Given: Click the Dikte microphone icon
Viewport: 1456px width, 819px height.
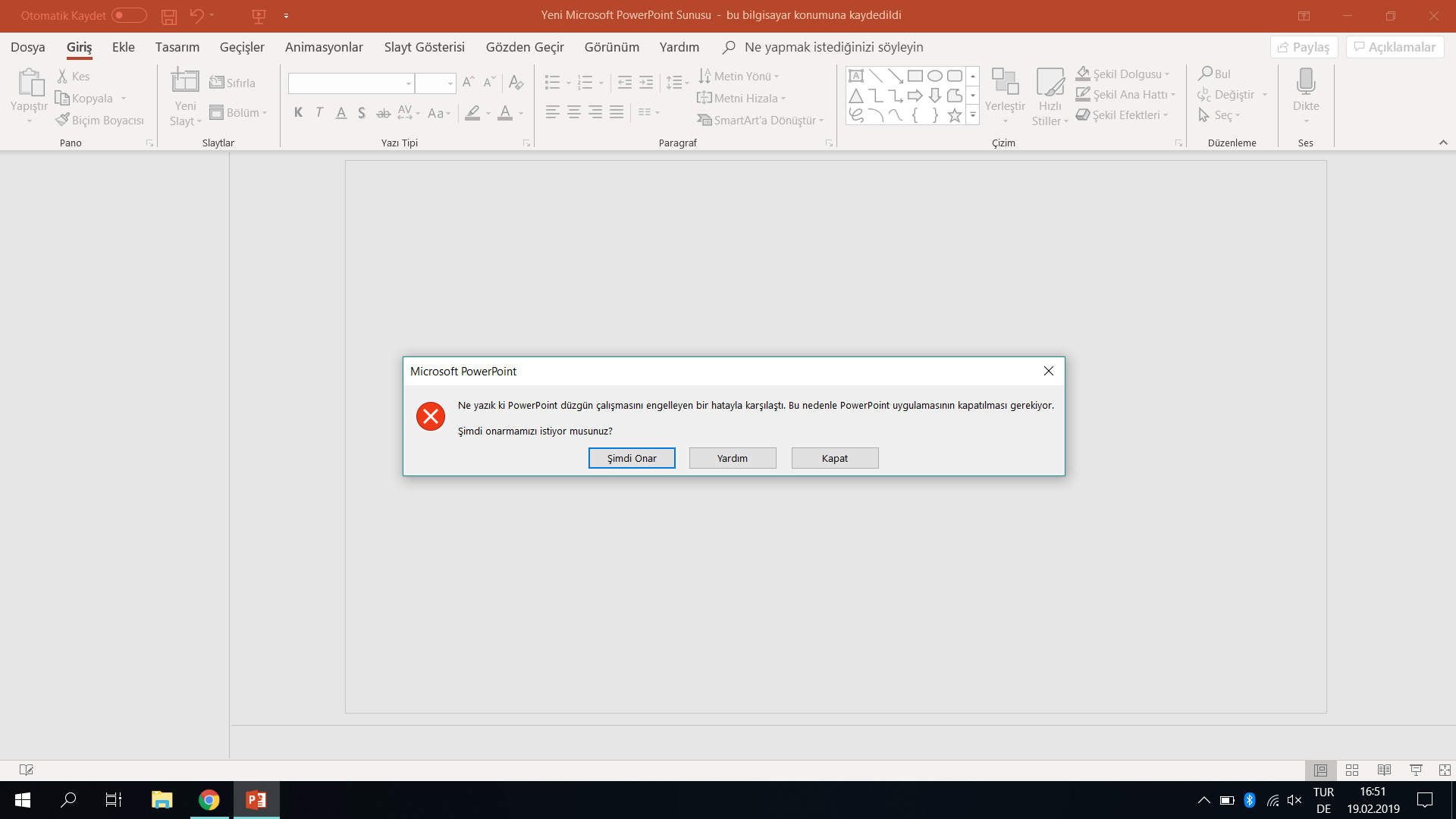Looking at the screenshot, I should click(1306, 81).
